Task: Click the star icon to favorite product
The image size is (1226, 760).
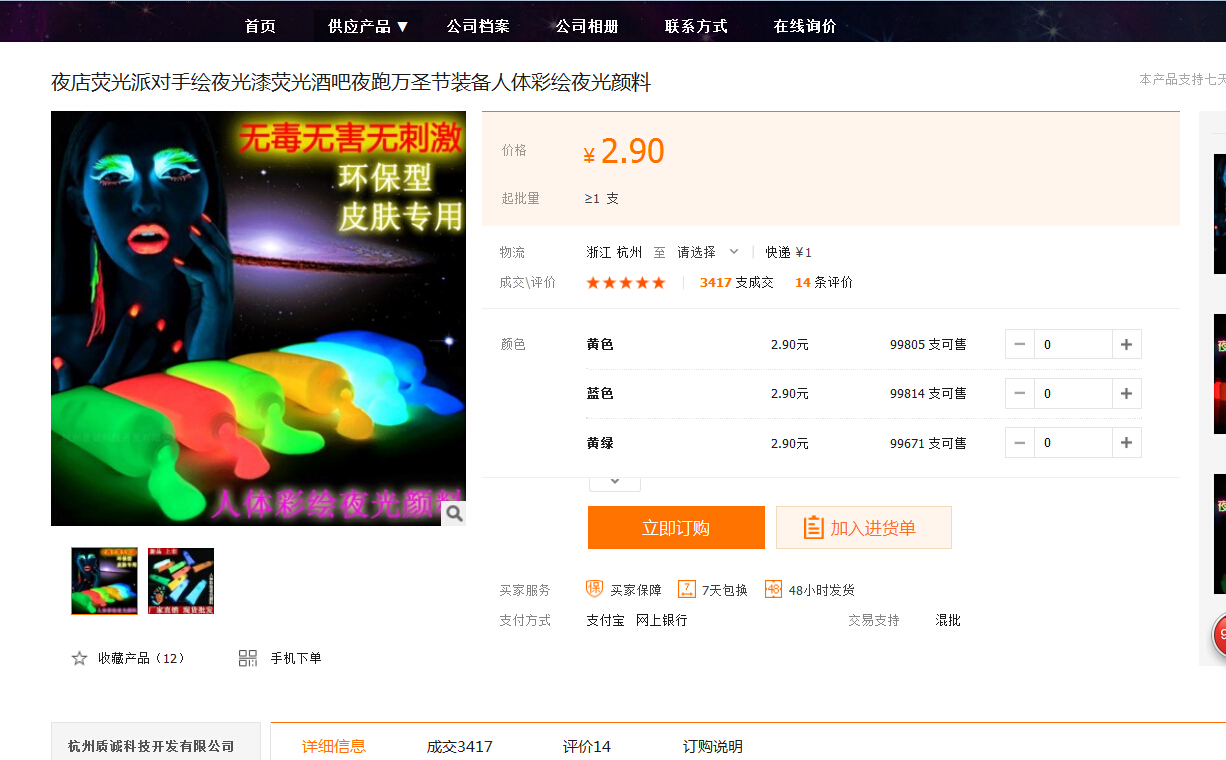Action: click(x=80, y=658)
